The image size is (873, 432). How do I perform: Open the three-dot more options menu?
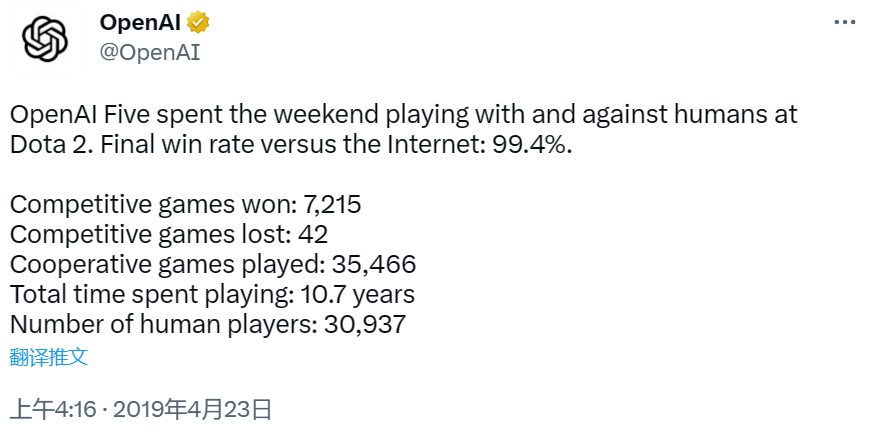[844, 22]
